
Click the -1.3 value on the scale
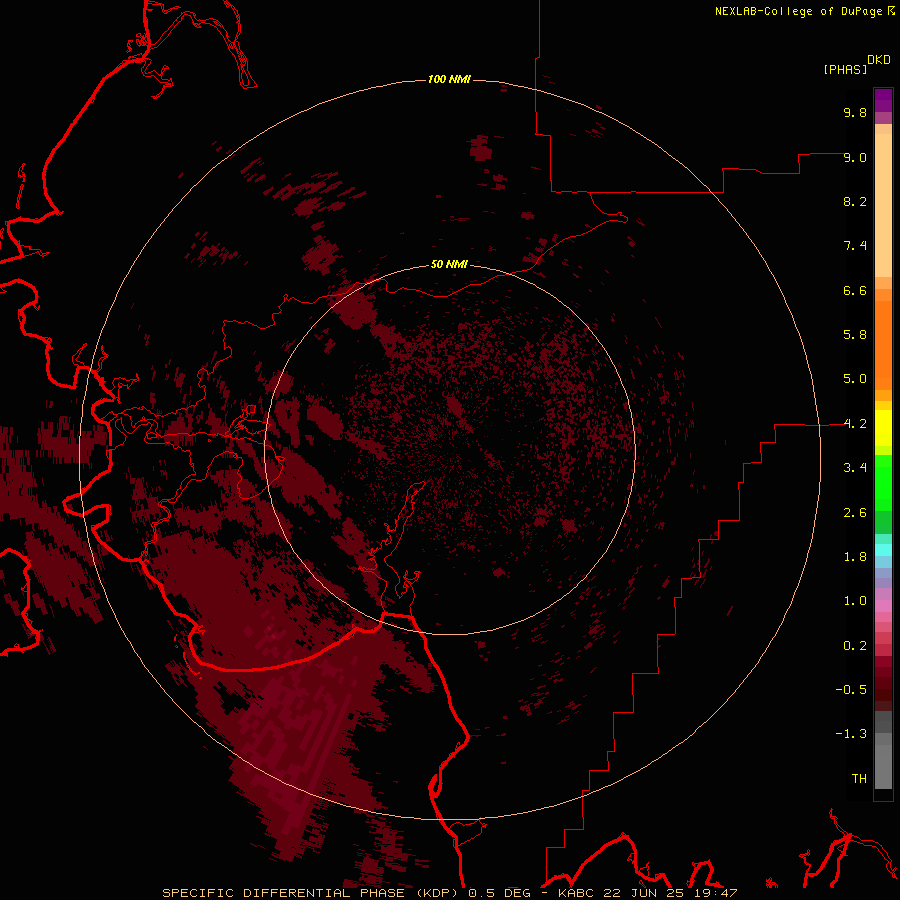[x=851, y=734]
